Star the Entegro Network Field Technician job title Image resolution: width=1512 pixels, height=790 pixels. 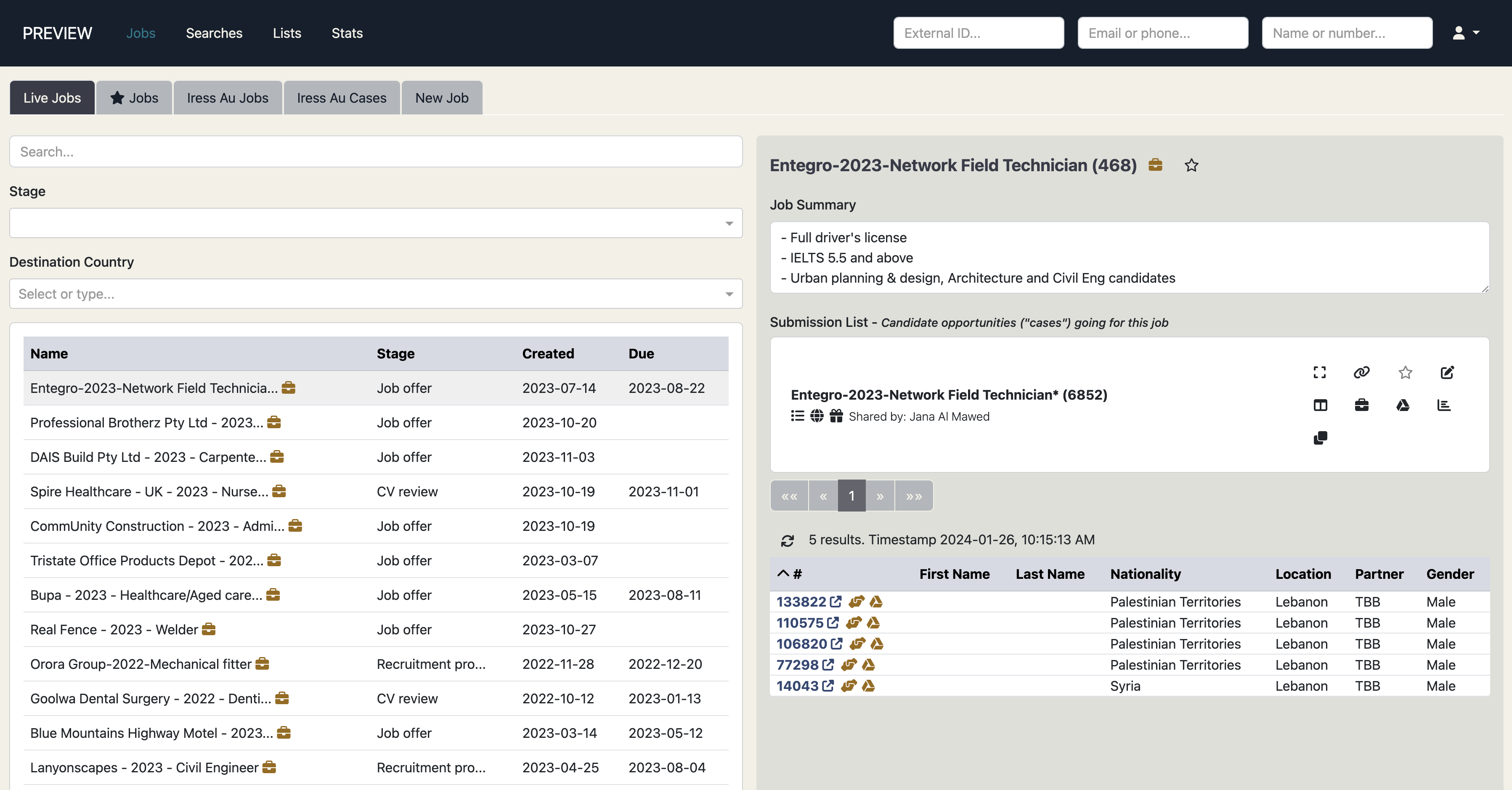point(1191,165)
